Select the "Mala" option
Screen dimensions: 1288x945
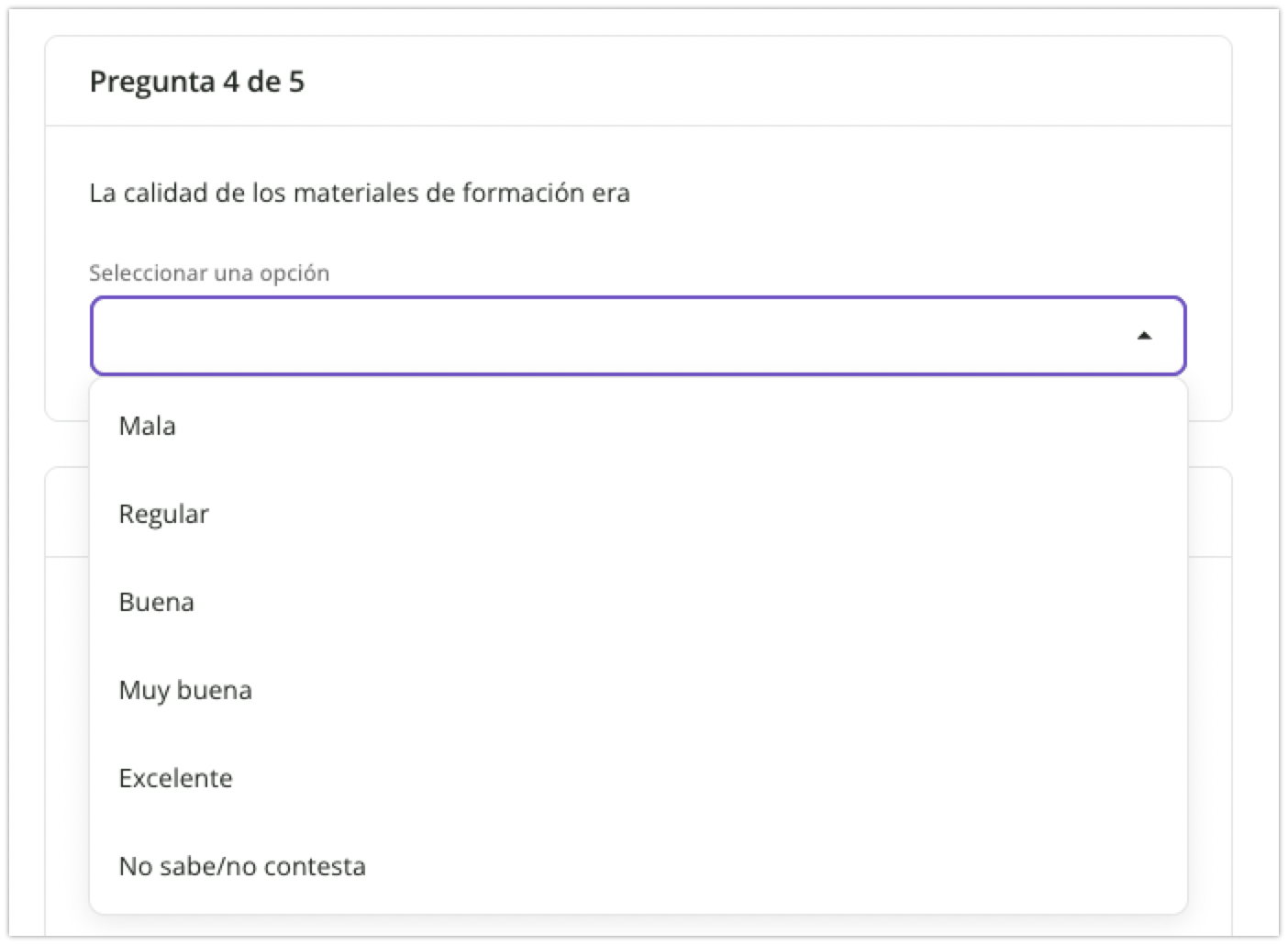click(x=148, y=426)
